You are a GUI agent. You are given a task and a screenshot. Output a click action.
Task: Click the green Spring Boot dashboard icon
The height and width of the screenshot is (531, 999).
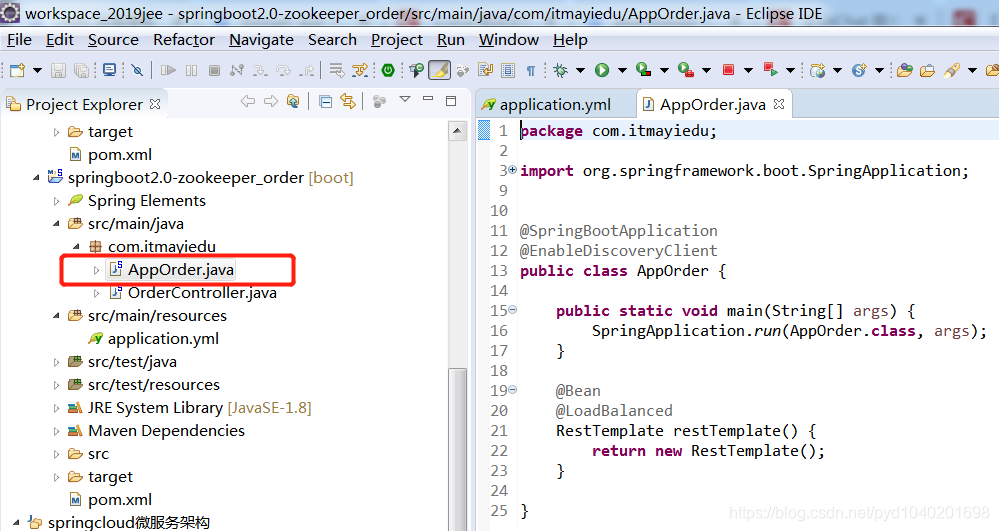[x=388, y=70]
